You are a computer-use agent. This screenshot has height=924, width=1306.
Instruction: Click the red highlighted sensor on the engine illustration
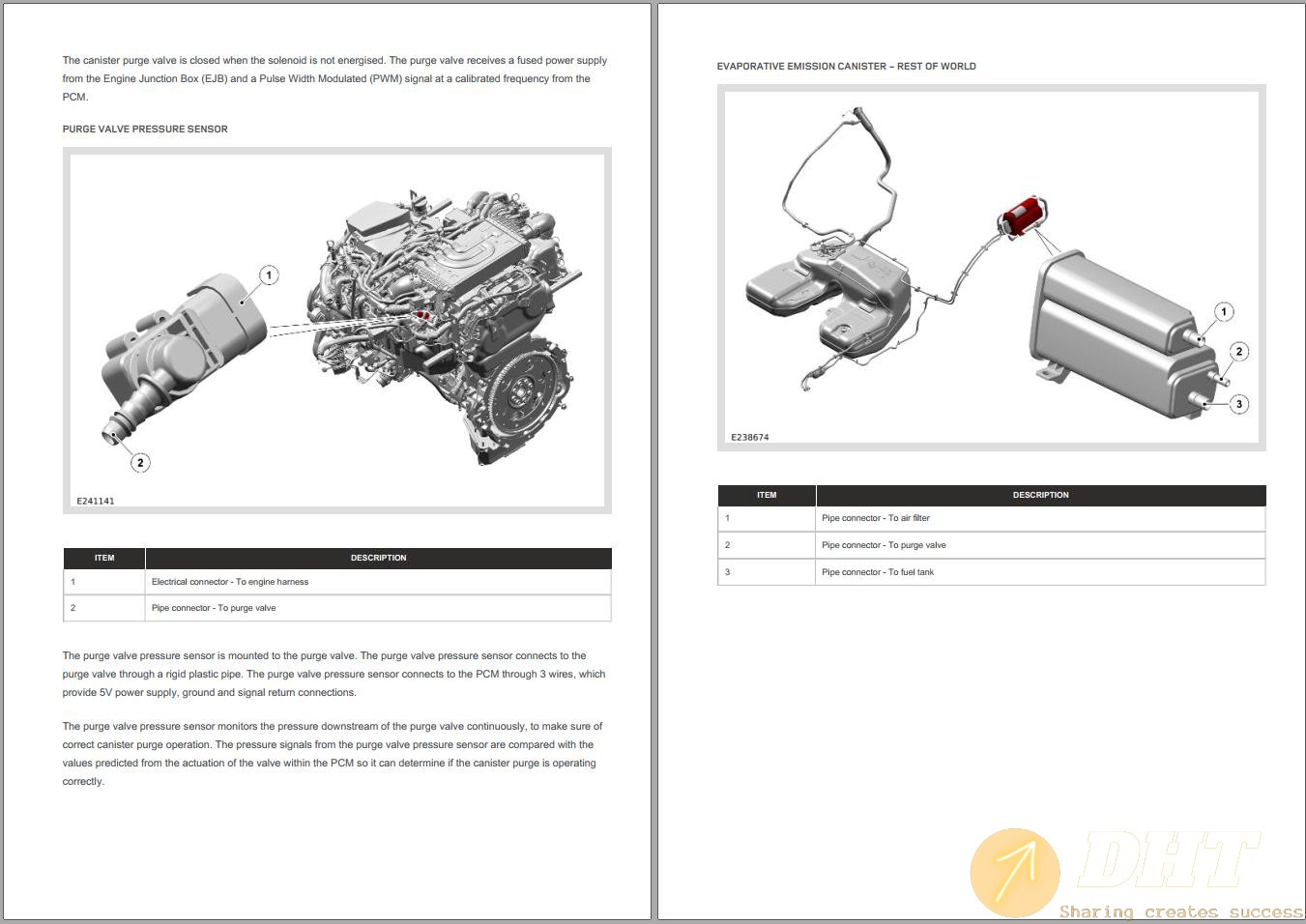coord(422,316)
